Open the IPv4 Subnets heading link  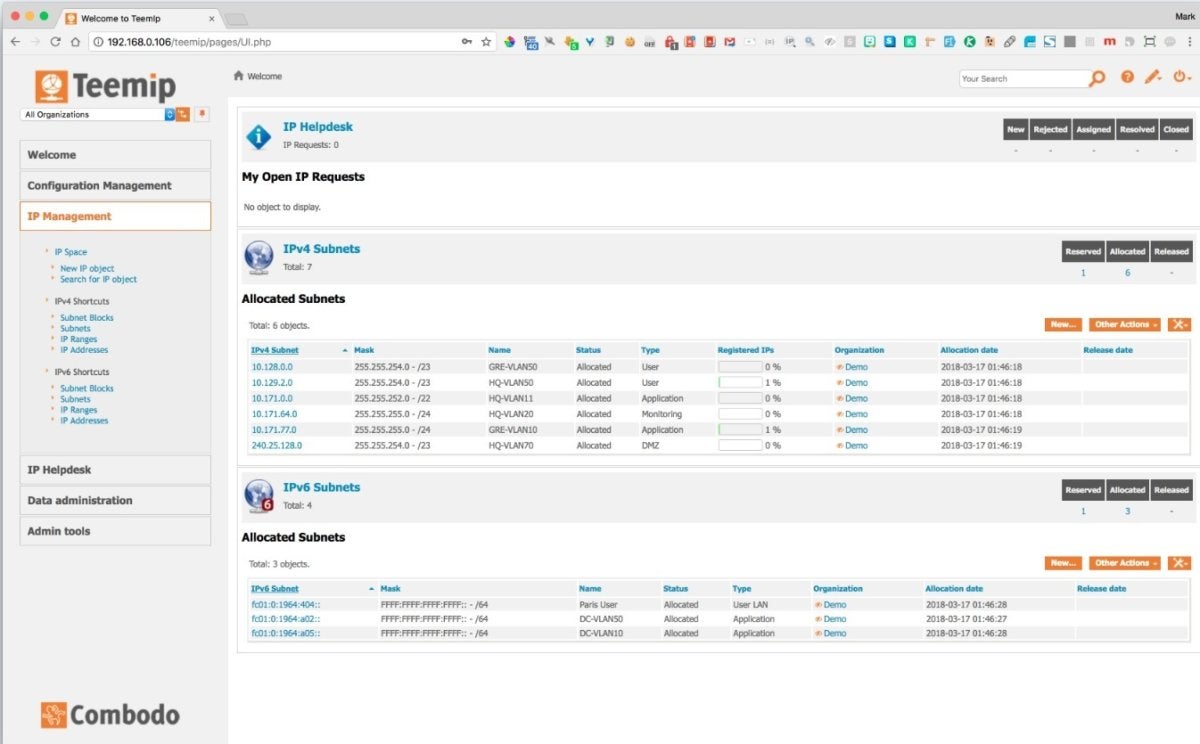321,249
